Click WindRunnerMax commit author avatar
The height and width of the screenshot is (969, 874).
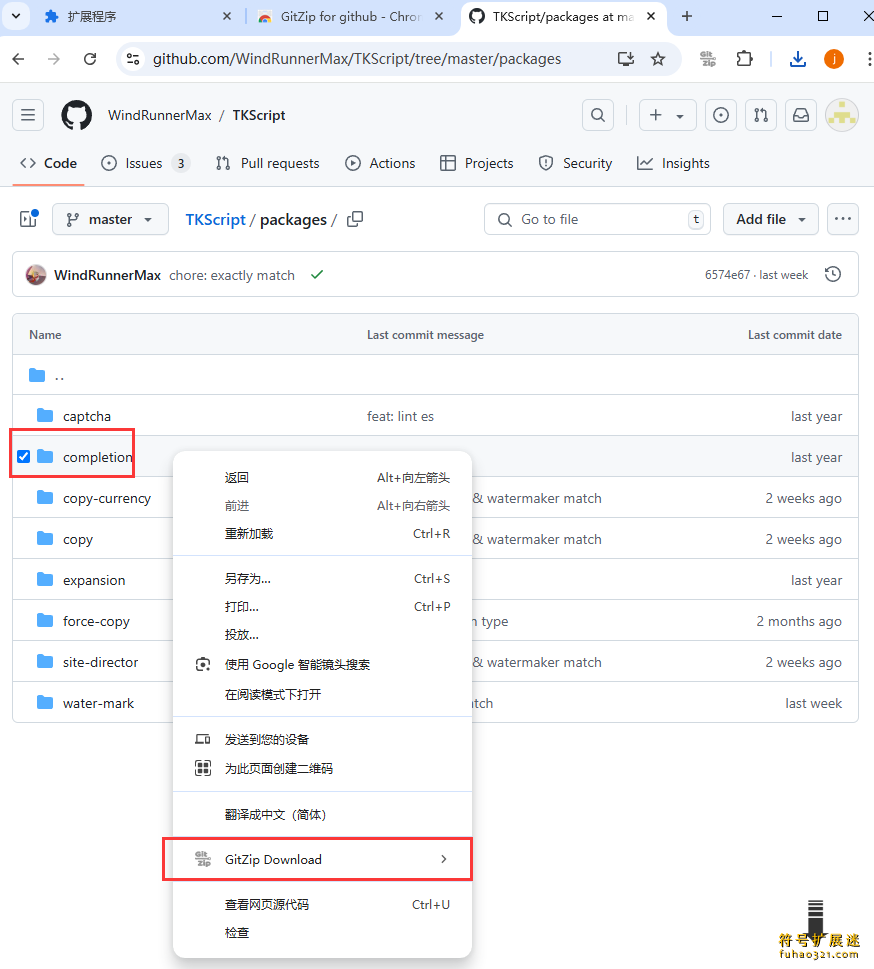coord(36,274)
